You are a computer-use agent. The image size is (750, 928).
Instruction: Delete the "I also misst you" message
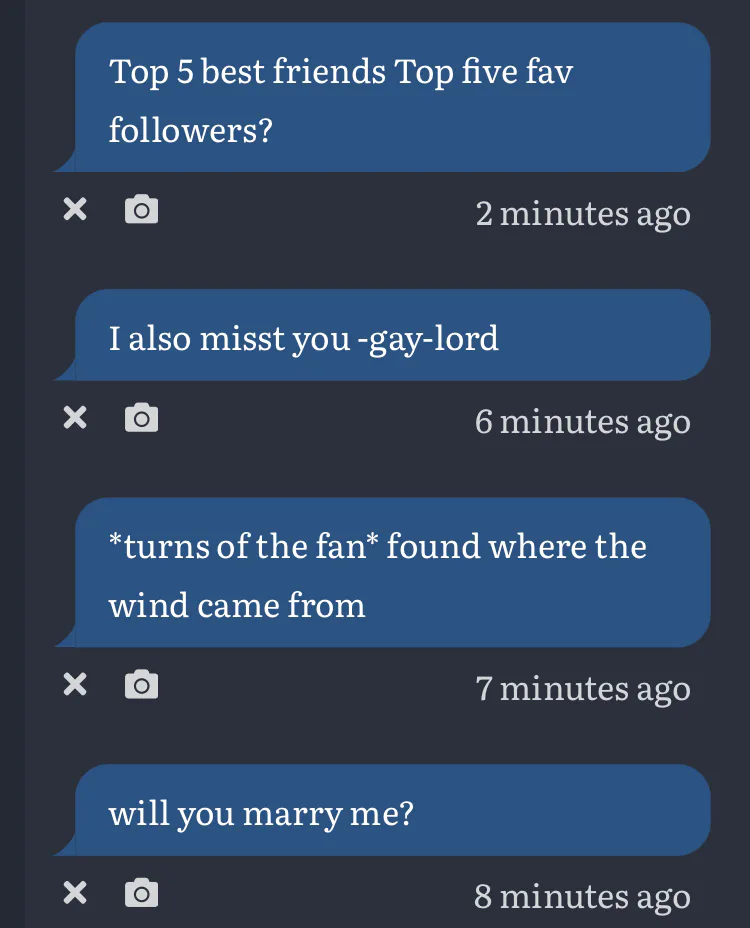coord(75,418)
